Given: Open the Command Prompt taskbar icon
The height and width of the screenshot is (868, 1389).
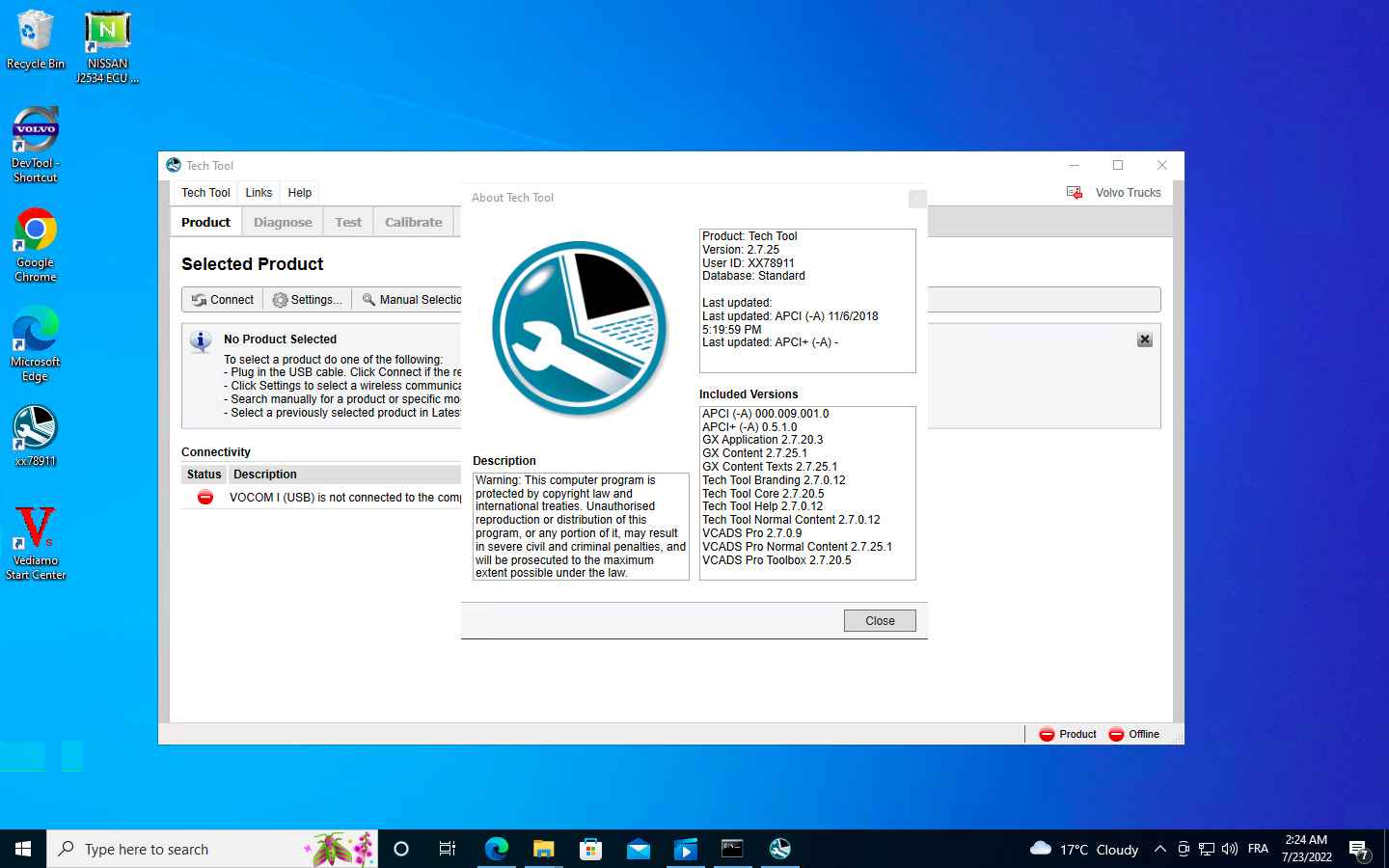Looking at the screenshot, I should coord(733,849).
